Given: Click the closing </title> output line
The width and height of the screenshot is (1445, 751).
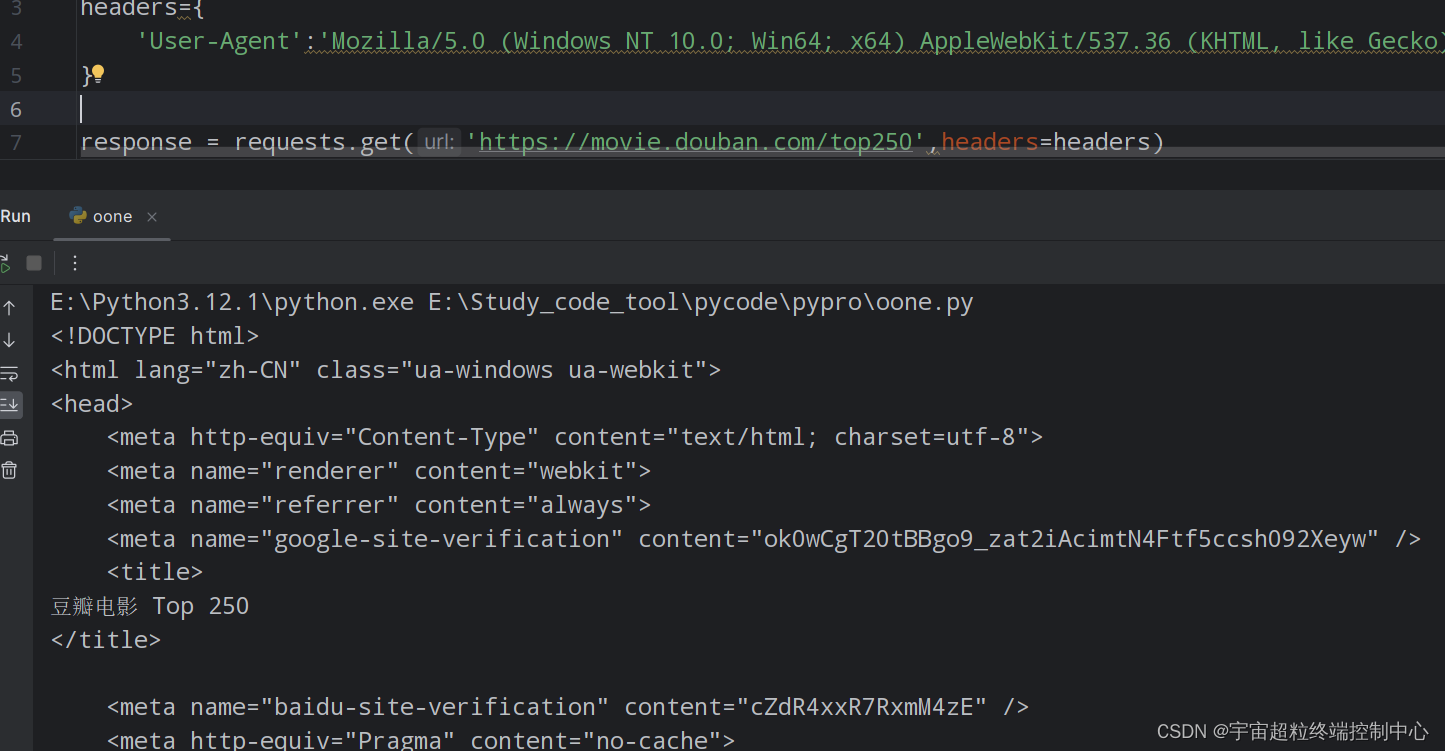Looking at the screenshot, I should click(x=106, y=640).
